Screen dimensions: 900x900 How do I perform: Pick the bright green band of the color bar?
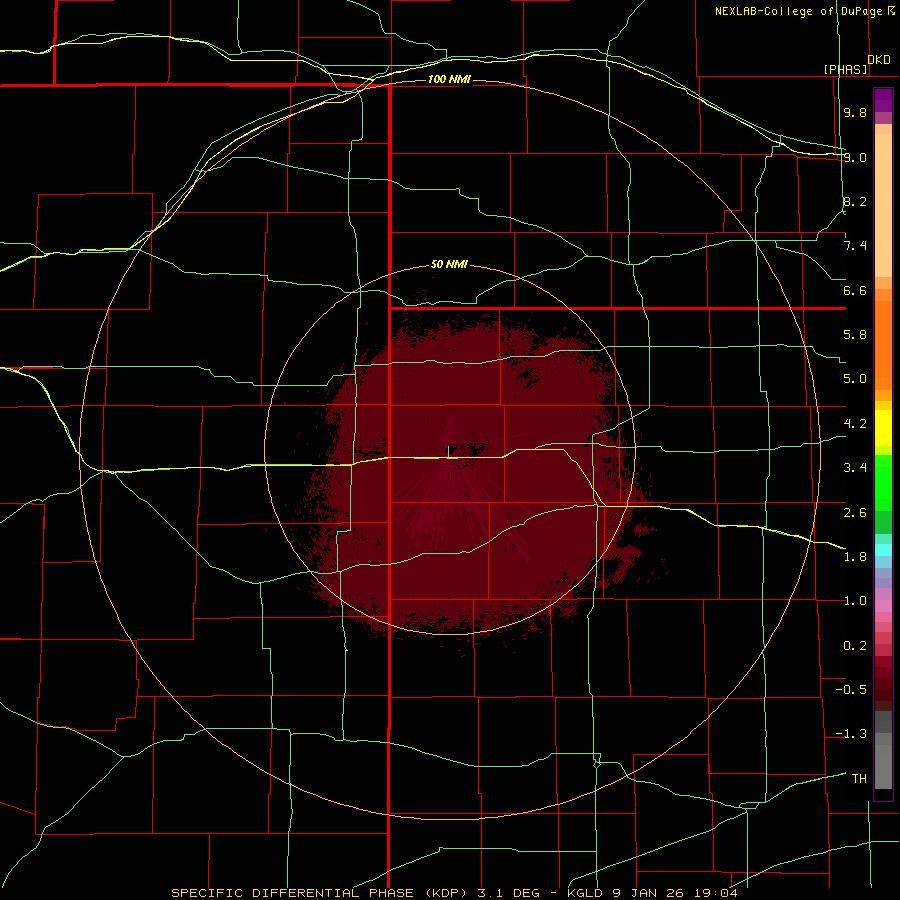coord(883,483)
